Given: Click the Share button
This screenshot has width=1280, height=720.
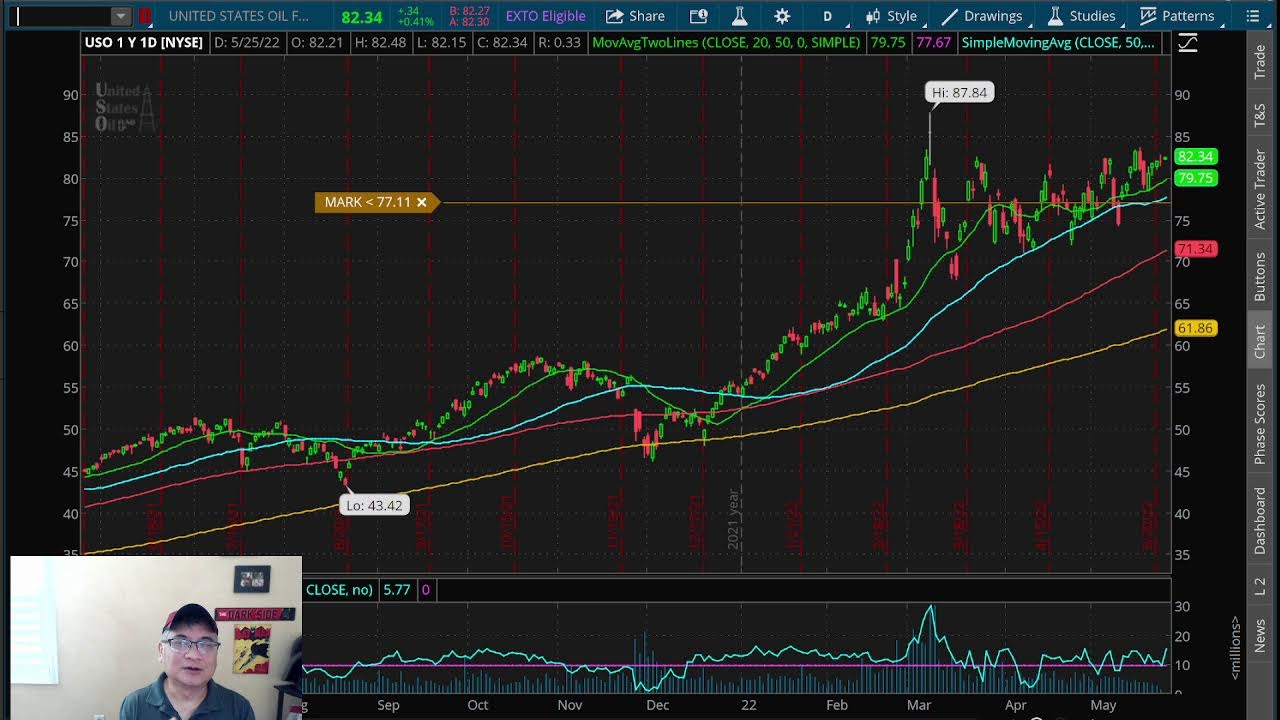Looking at the screenshot, I should tap(635, 16).
